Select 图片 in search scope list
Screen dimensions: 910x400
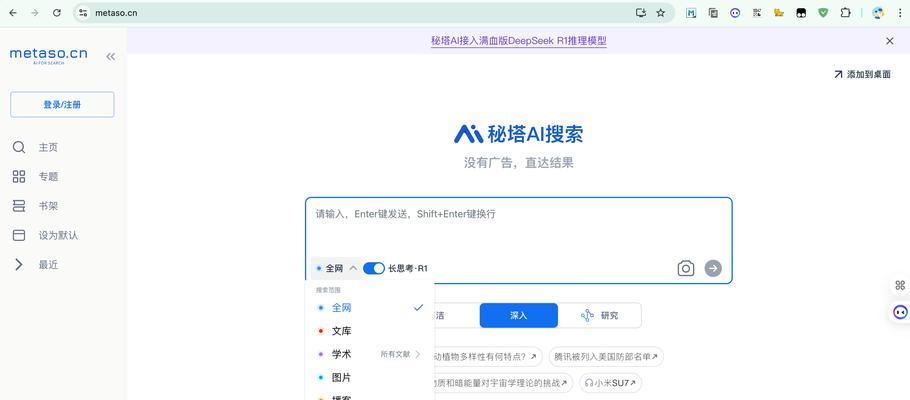coord(370,377)
